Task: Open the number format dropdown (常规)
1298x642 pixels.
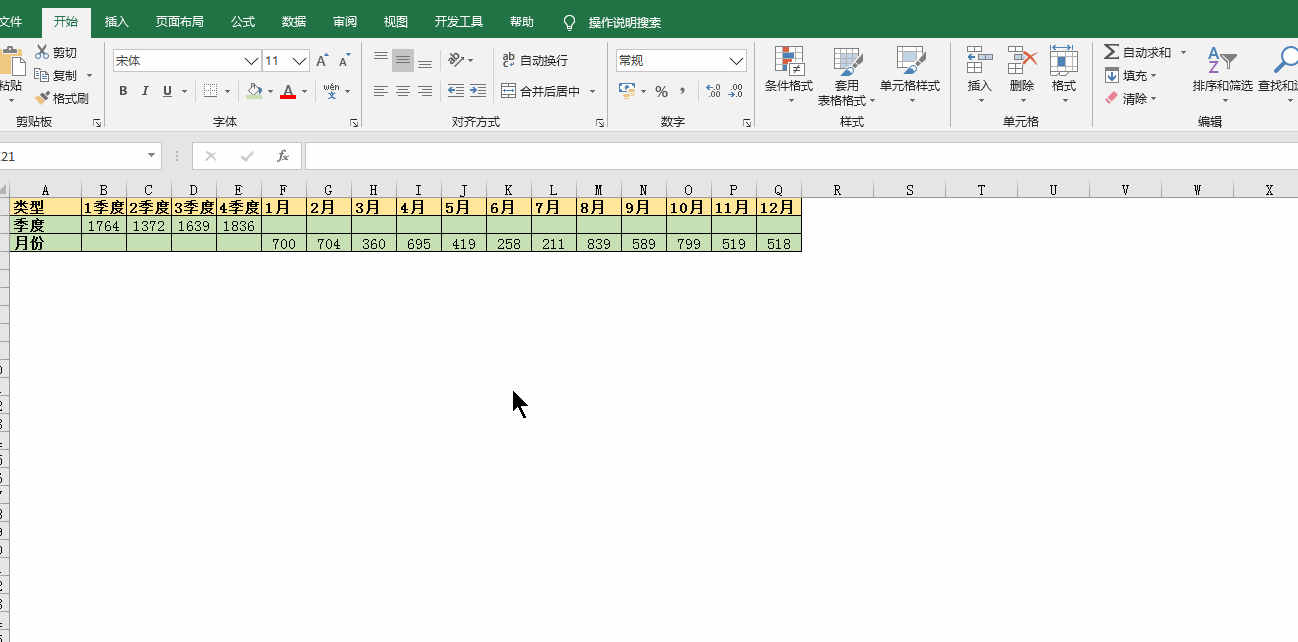Action: (737, 61)
